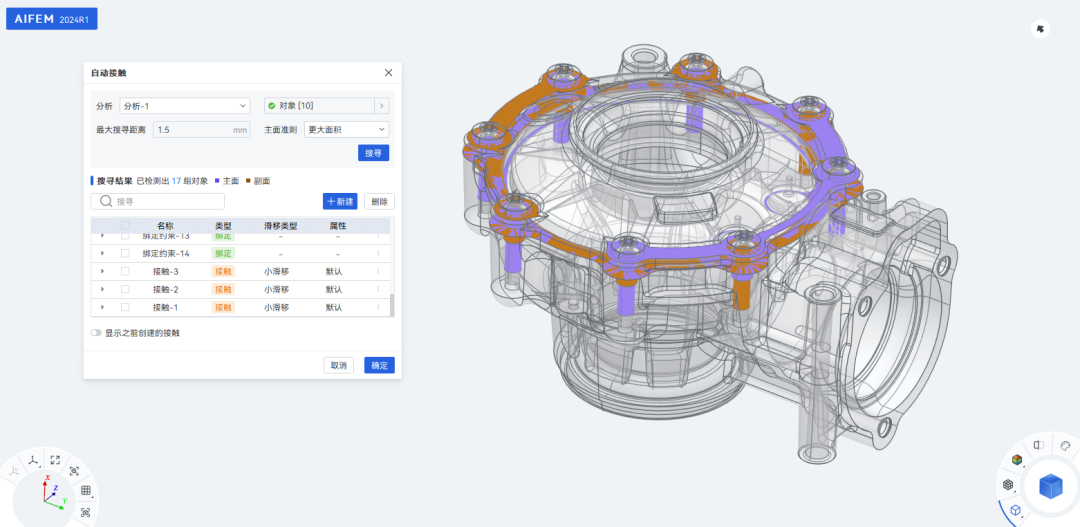Viewport: 1080px width, 527px height.
Task: Expand the 对象 [10] arrow button
Action: point(382,106)
